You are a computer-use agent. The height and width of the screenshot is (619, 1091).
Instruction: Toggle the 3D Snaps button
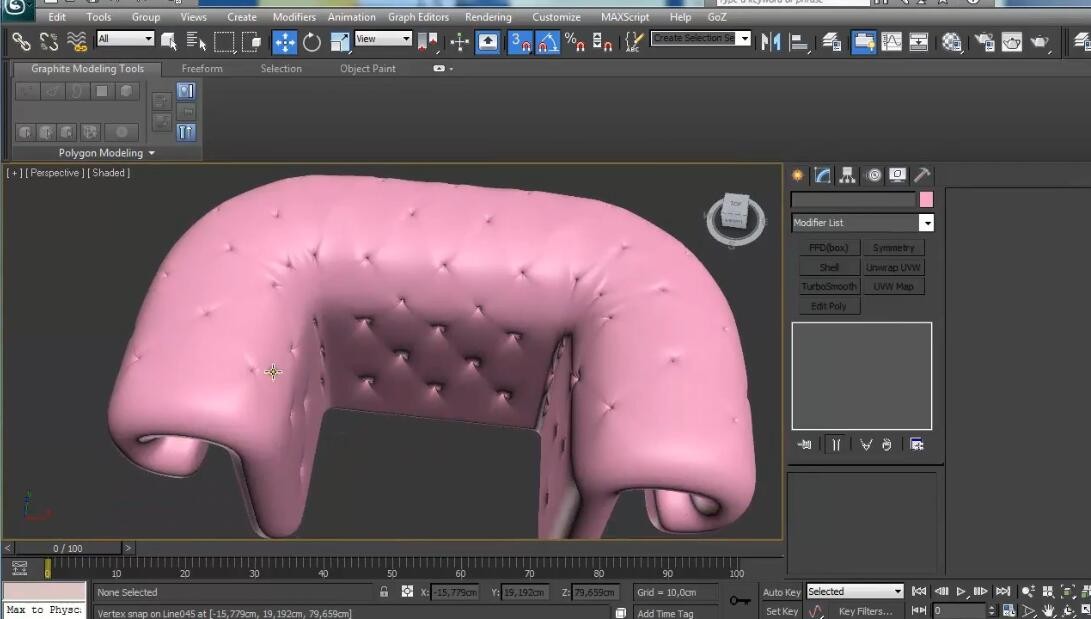coord(520,42)
